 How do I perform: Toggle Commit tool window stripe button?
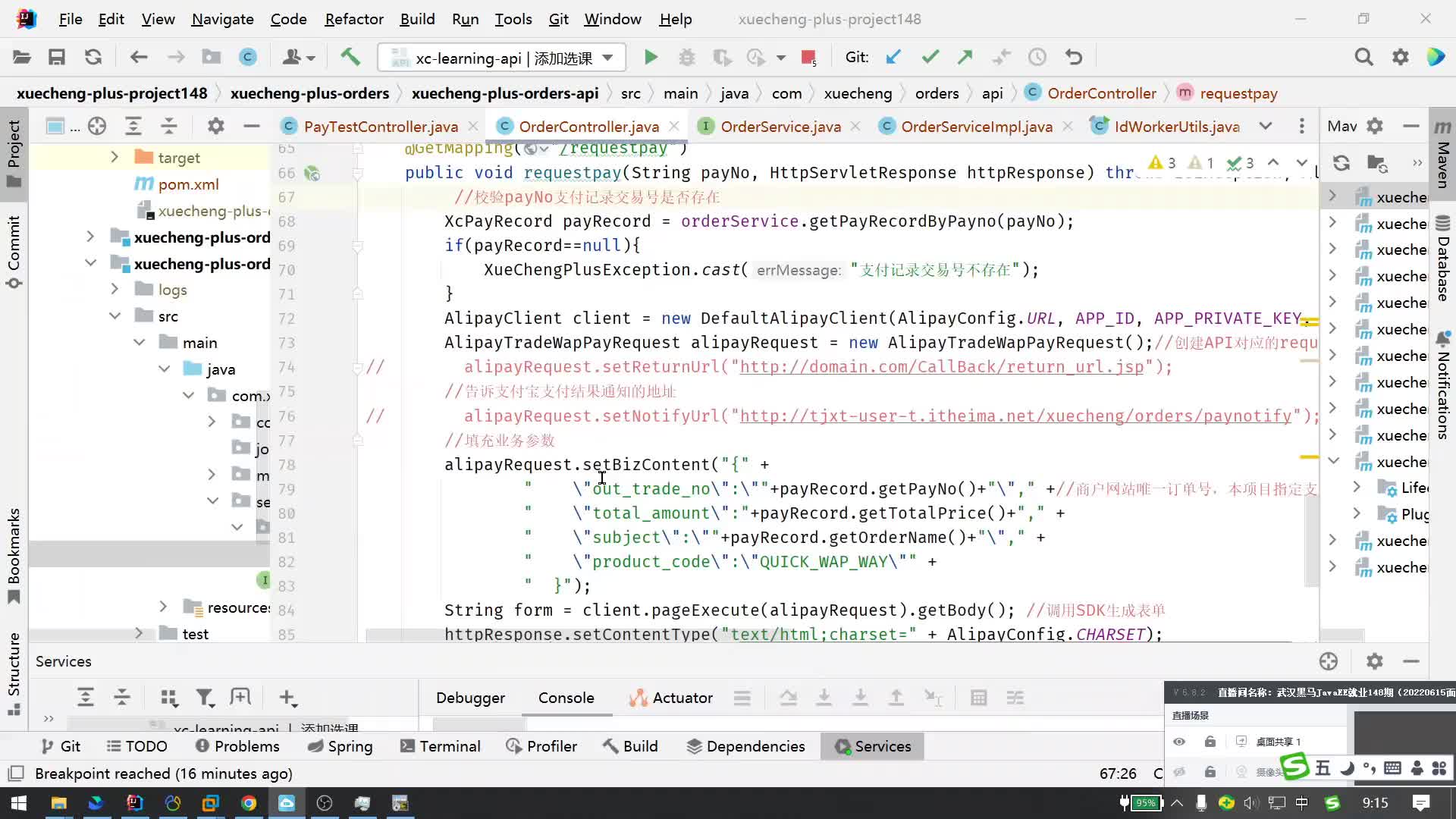pos(14,252)
